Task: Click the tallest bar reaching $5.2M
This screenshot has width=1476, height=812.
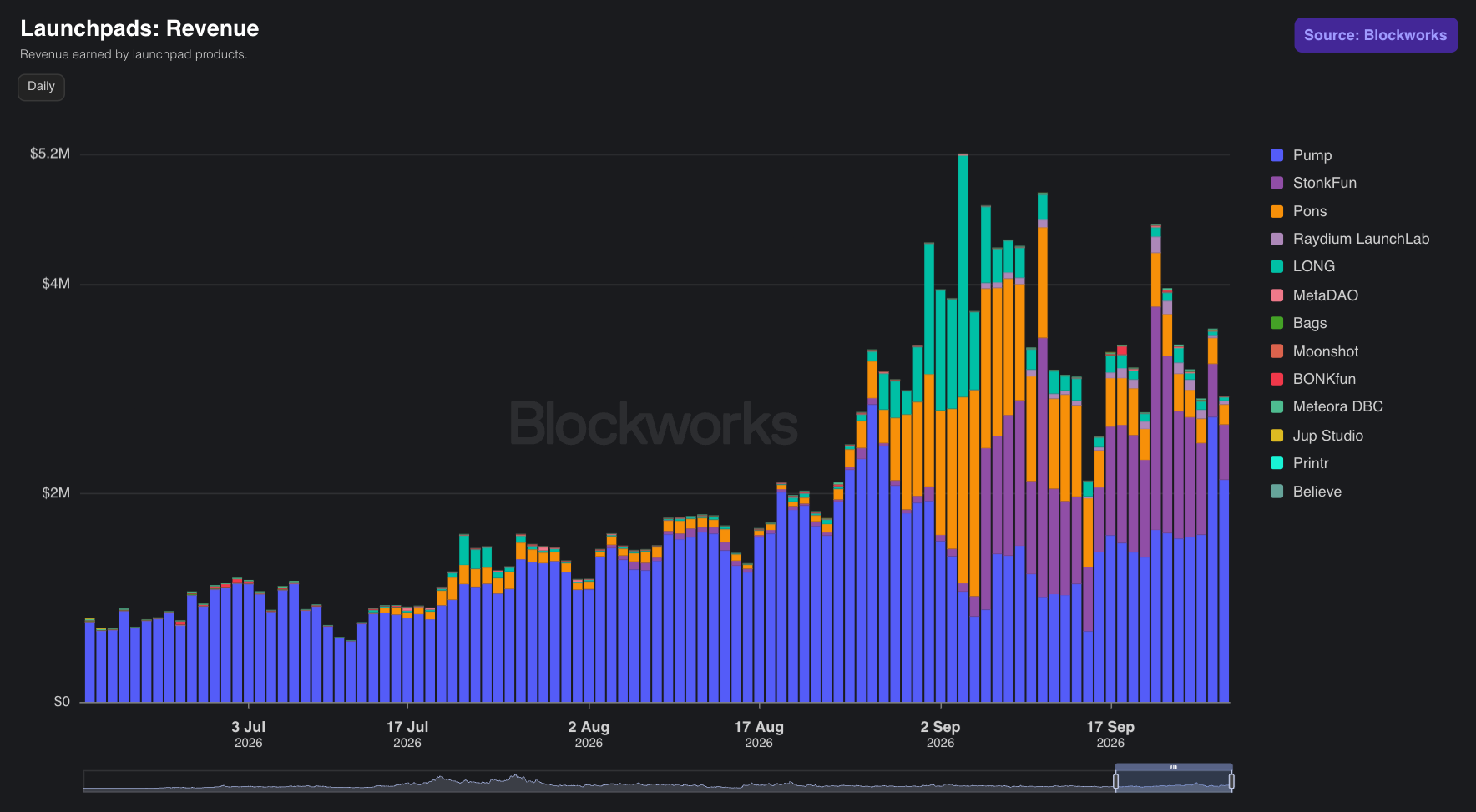Action: (963, 428)
